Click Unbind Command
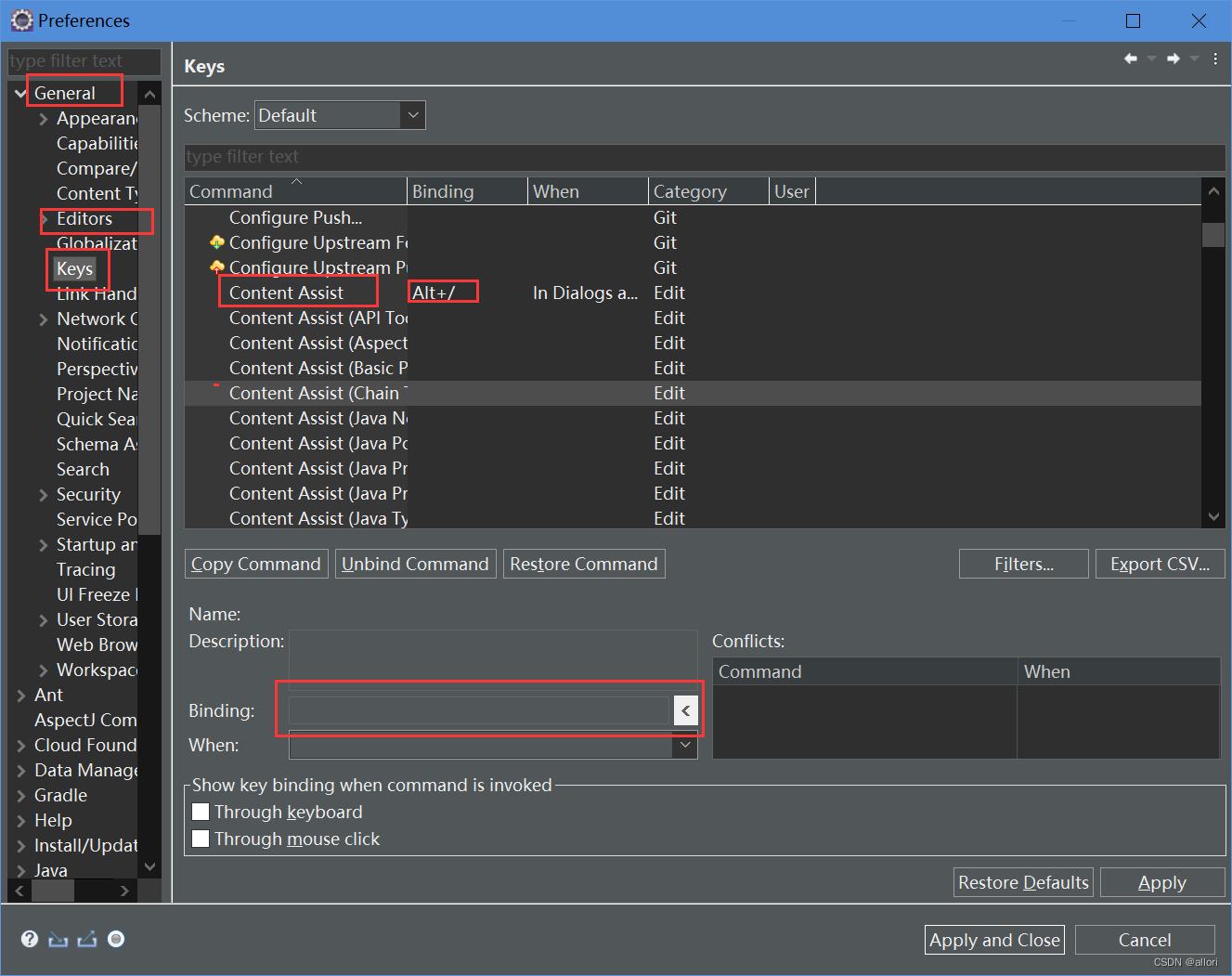Screen dimensions: 1232x976 pos(415,563)
